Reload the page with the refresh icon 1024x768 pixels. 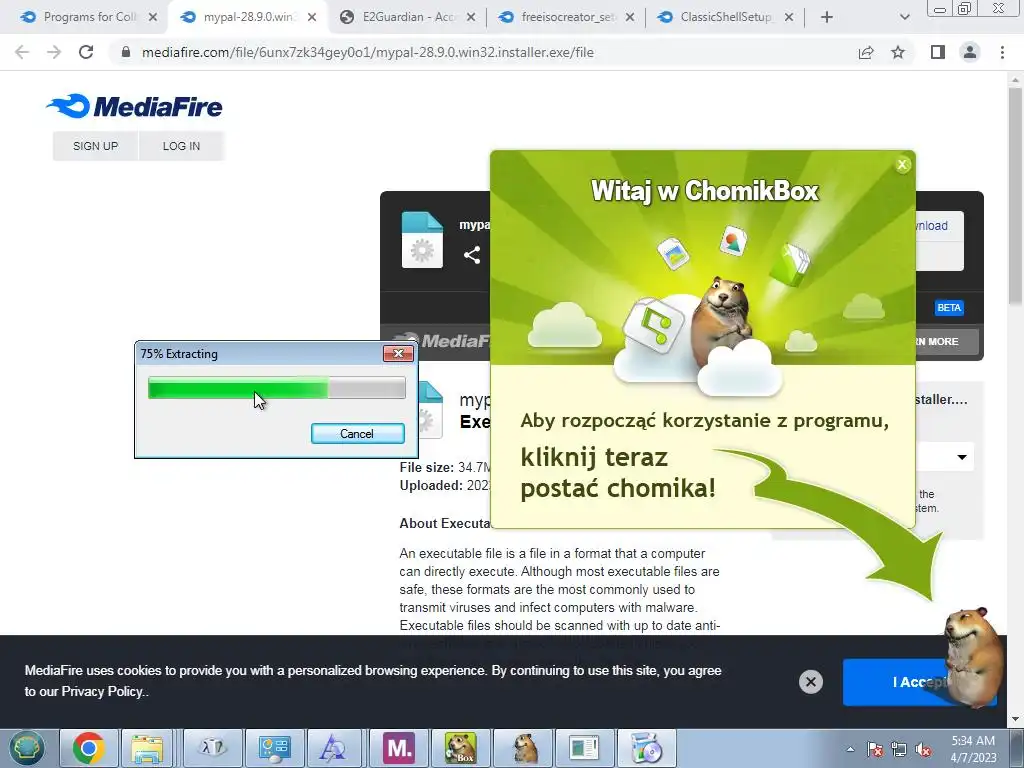click(x=86, y=52)
